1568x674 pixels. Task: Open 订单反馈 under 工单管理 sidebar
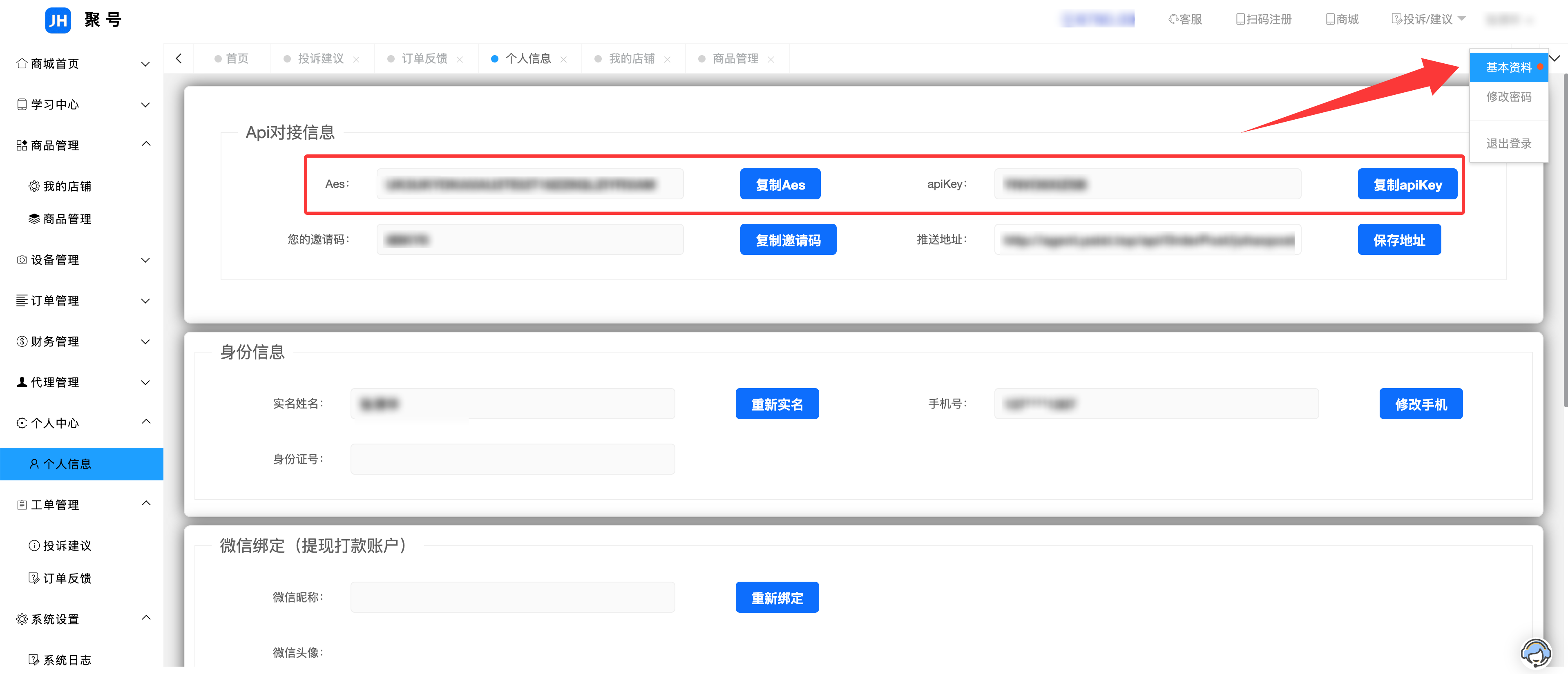coord(67,578)
